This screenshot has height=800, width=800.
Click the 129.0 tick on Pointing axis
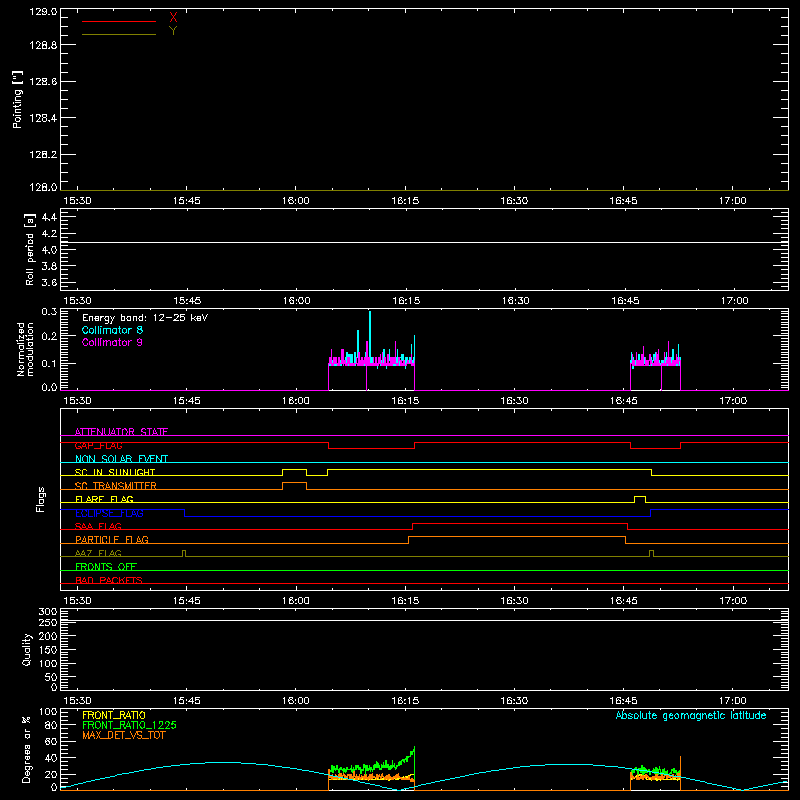[x=43, y=12]
